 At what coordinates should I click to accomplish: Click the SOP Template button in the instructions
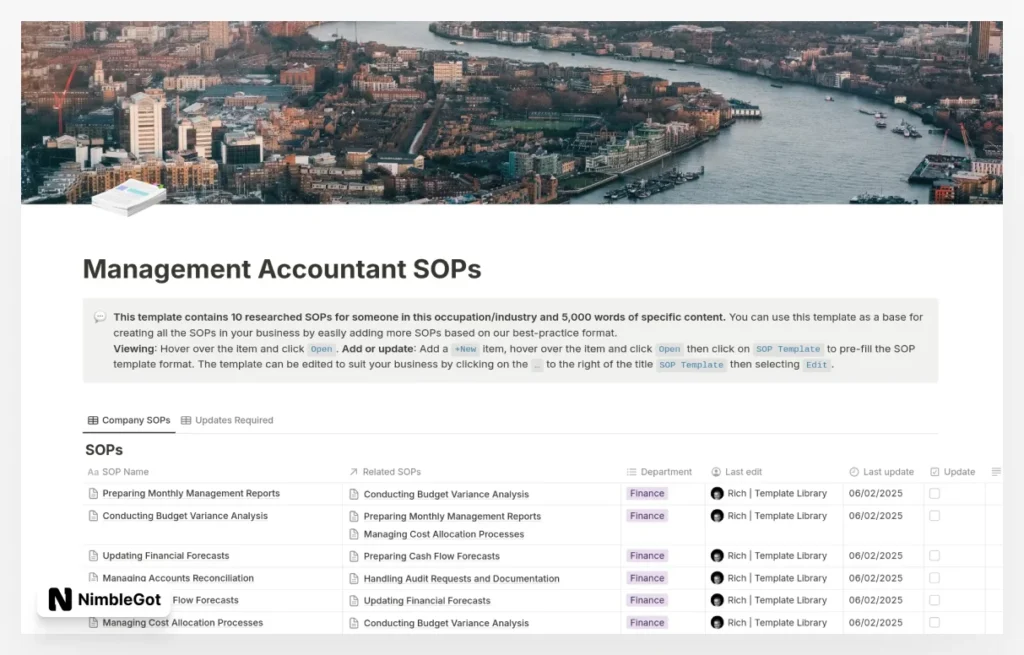789,348
